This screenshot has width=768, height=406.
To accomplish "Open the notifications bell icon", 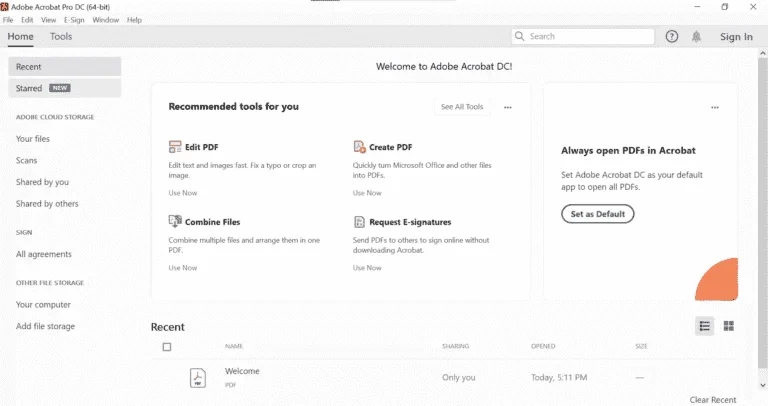I will click(696, 36).
